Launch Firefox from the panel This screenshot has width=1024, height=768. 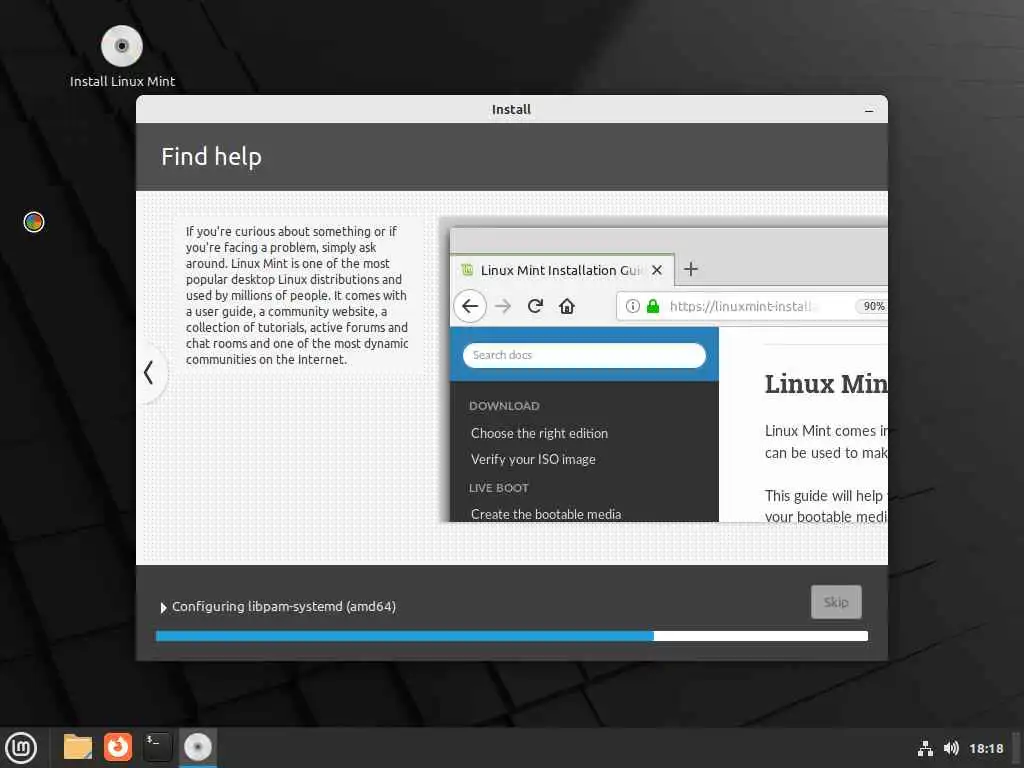pyautogui.click(x=118, y=747)
